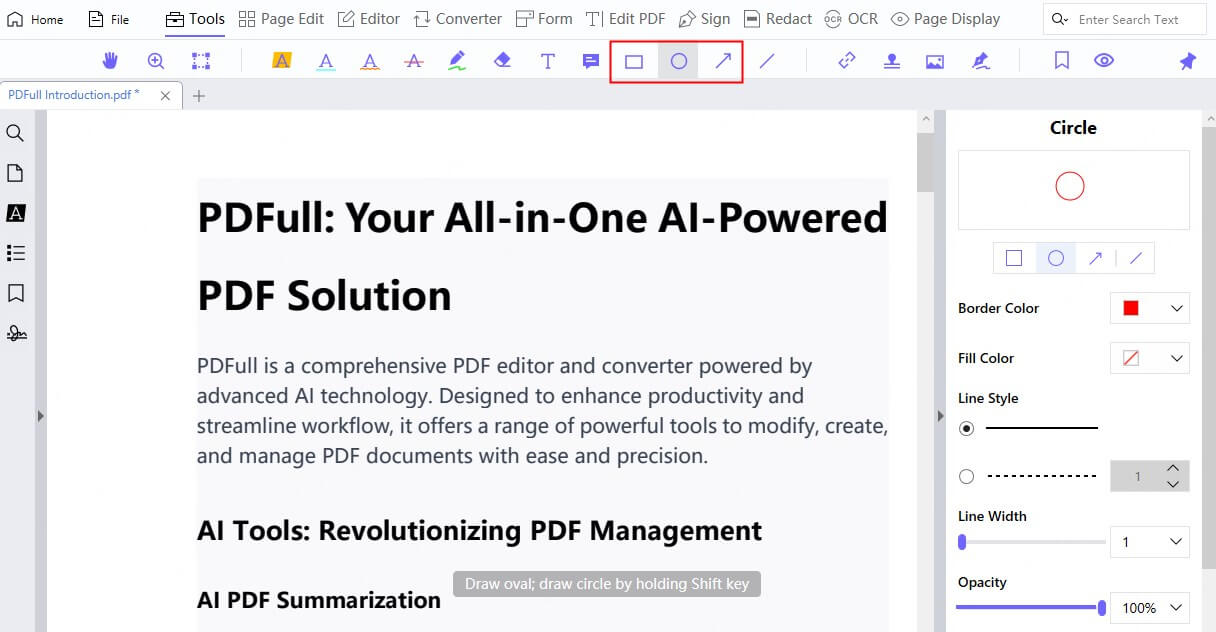Open the Opacity 100% dropdown
Image resolution: width=1216 pixels, height=632 pixels.
coord(1150,608)
